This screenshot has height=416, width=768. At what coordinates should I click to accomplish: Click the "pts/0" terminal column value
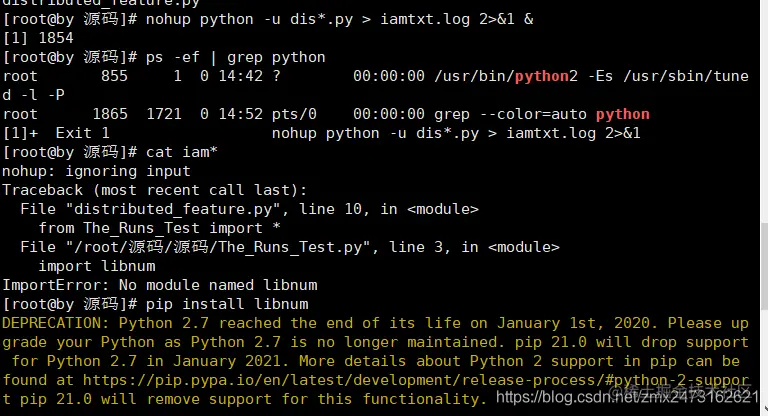tap(294, 115)
